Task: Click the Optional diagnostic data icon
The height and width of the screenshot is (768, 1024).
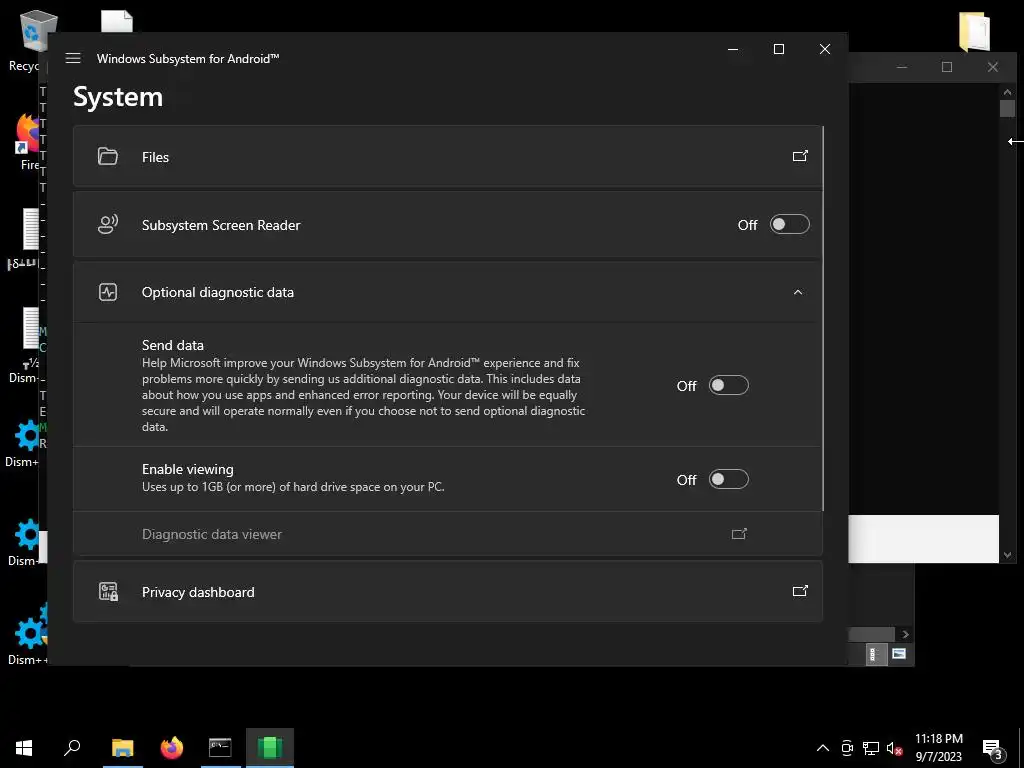Action: pyautogui.click(x=108, y=292)
